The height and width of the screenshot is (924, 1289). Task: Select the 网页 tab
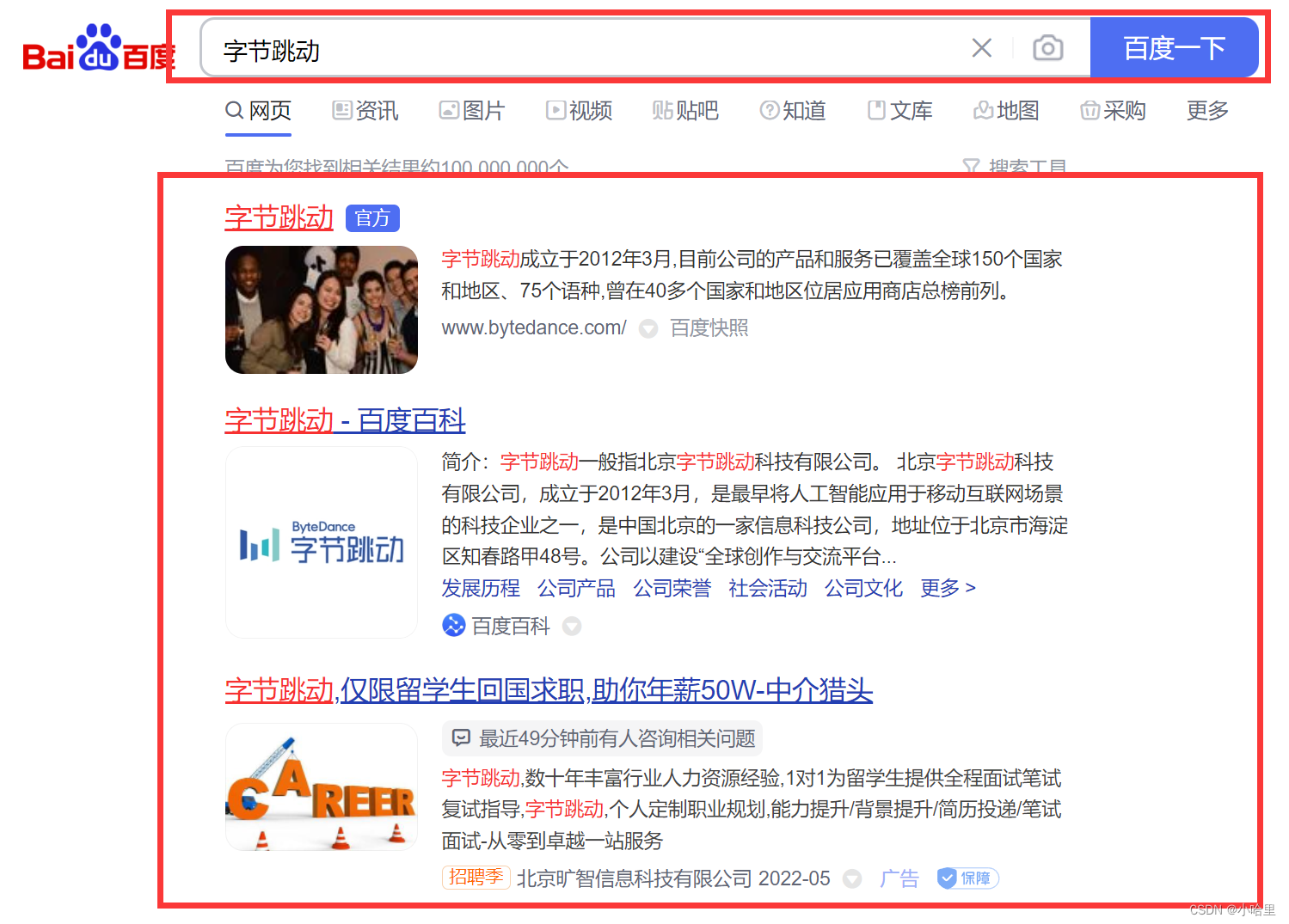tap(259, 111)
